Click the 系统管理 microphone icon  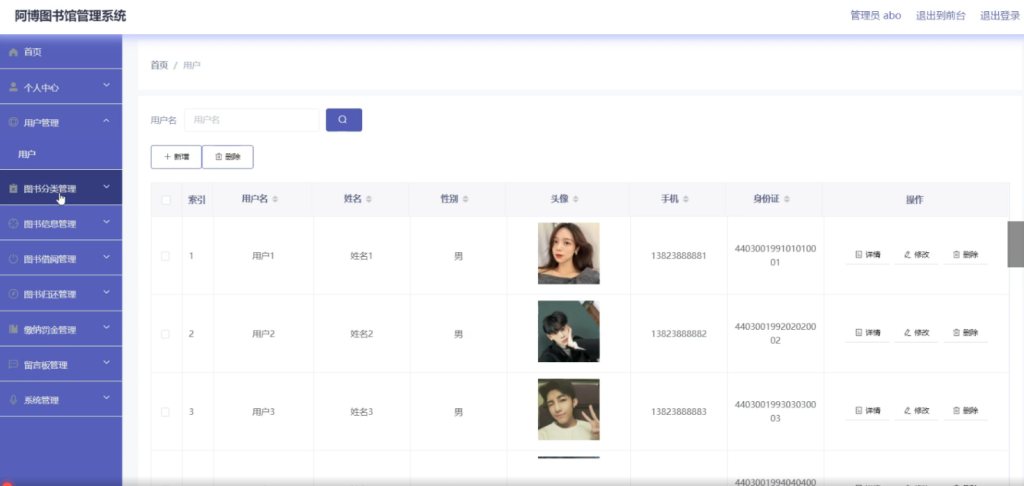[13, 400]
